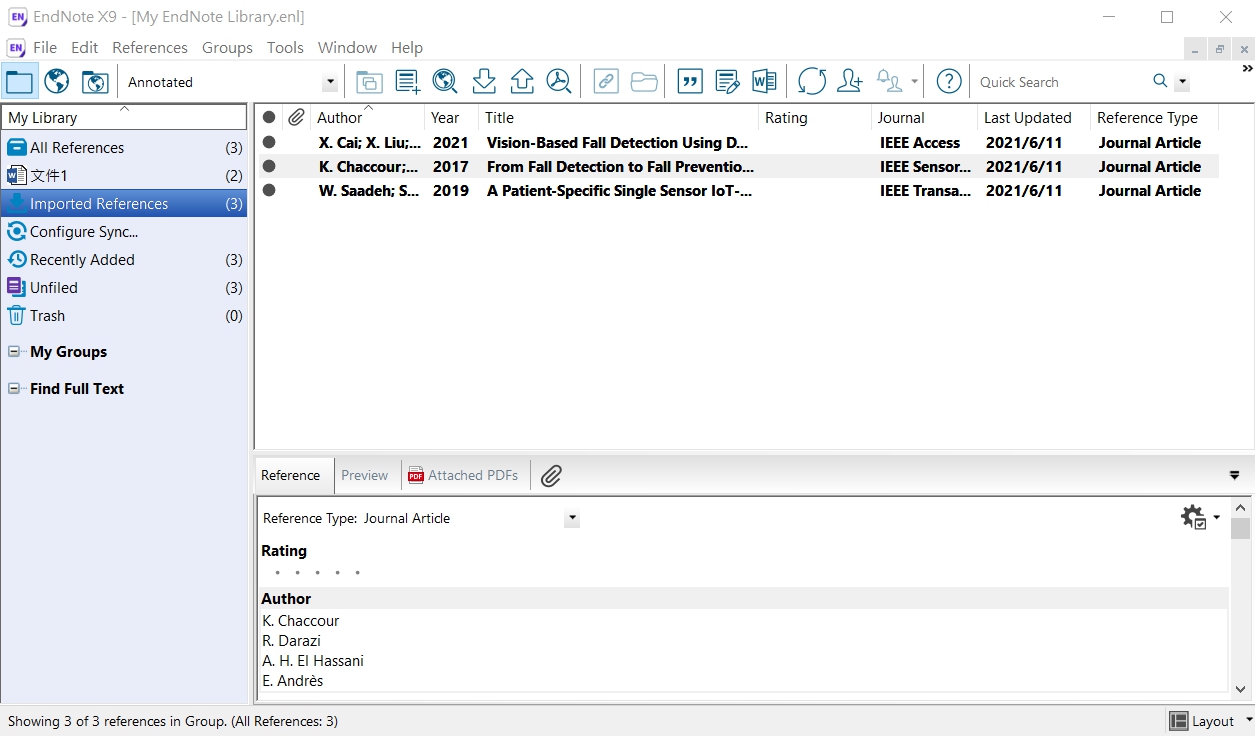This screenshot has width=1255, height=736.
Task: Click the attach file paperclip icon
Action: tap(551, 476)
